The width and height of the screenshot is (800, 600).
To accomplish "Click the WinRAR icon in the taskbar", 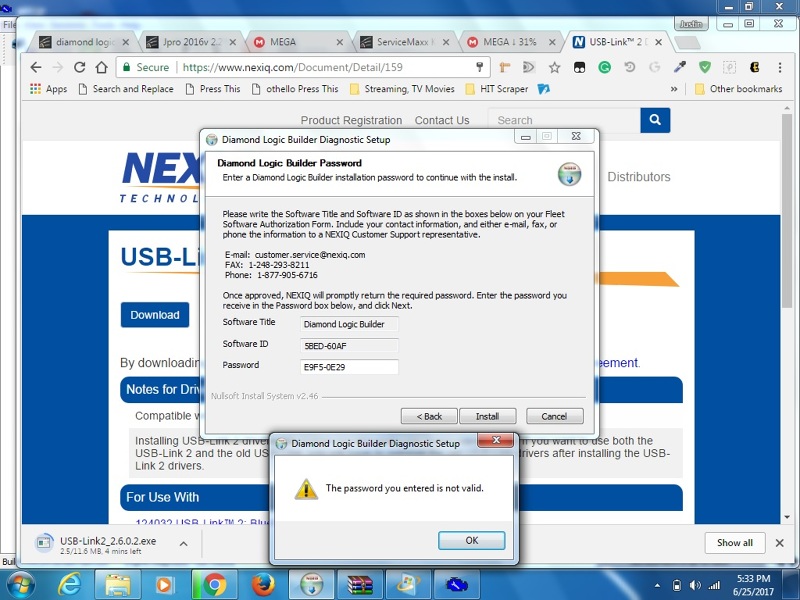I will click(x=359, y=584).
